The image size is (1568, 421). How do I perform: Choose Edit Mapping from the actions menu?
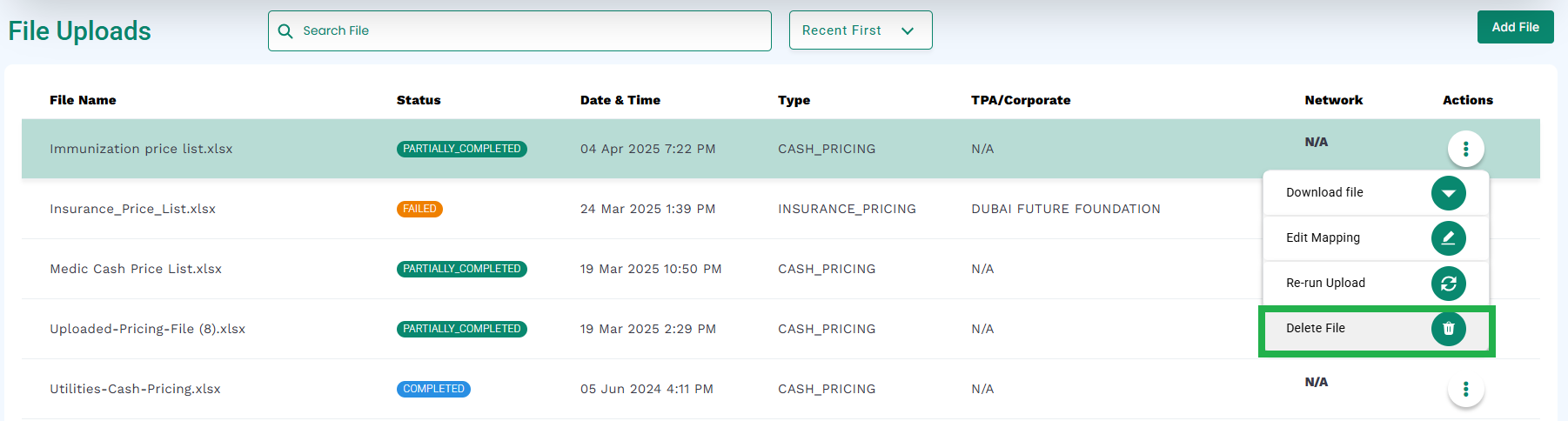pos(1376,238)
